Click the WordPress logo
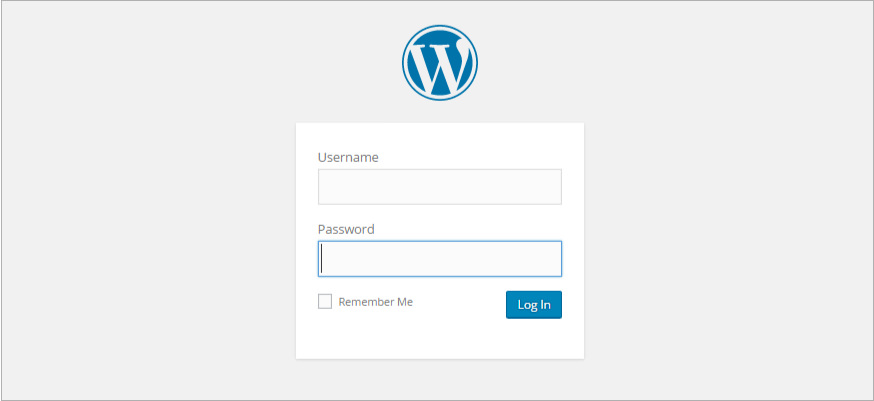Viewport: 874px width, 401px height. point(440,63)
